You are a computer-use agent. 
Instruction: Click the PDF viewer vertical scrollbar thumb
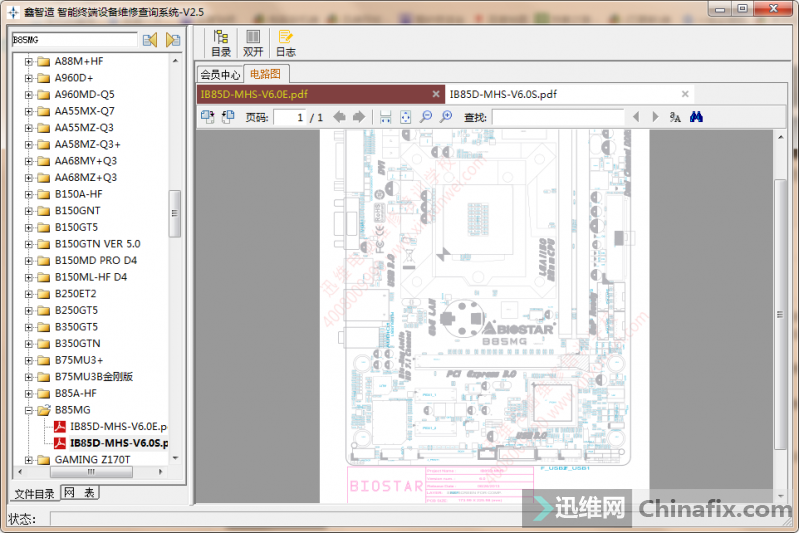click(780, 314)
